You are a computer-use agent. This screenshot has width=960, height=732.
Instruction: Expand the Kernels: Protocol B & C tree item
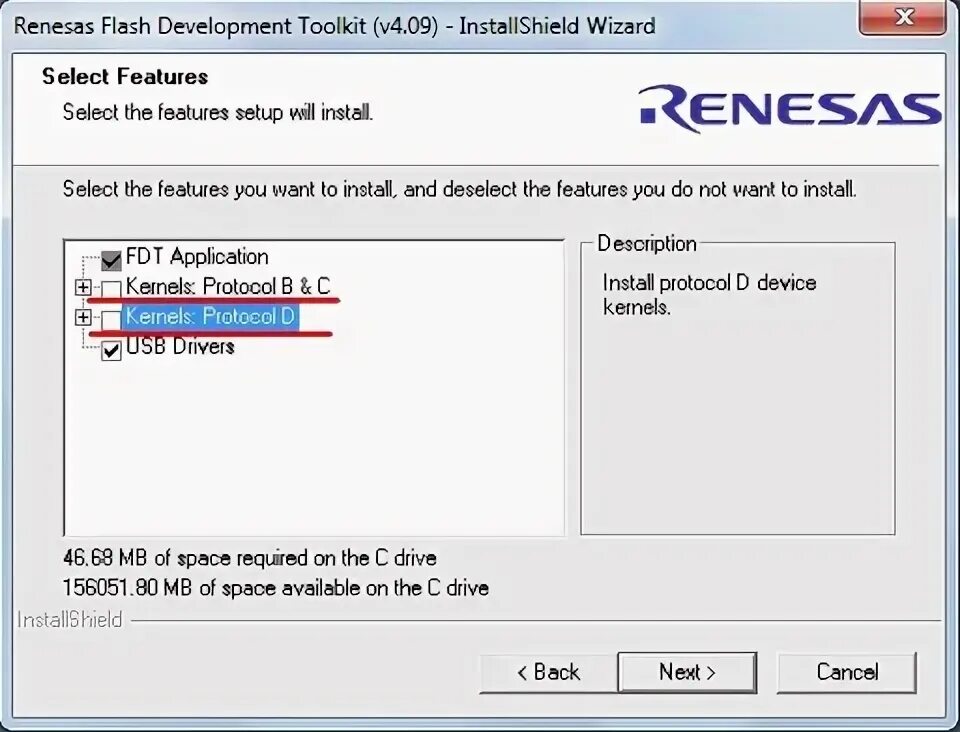point(83,287)
